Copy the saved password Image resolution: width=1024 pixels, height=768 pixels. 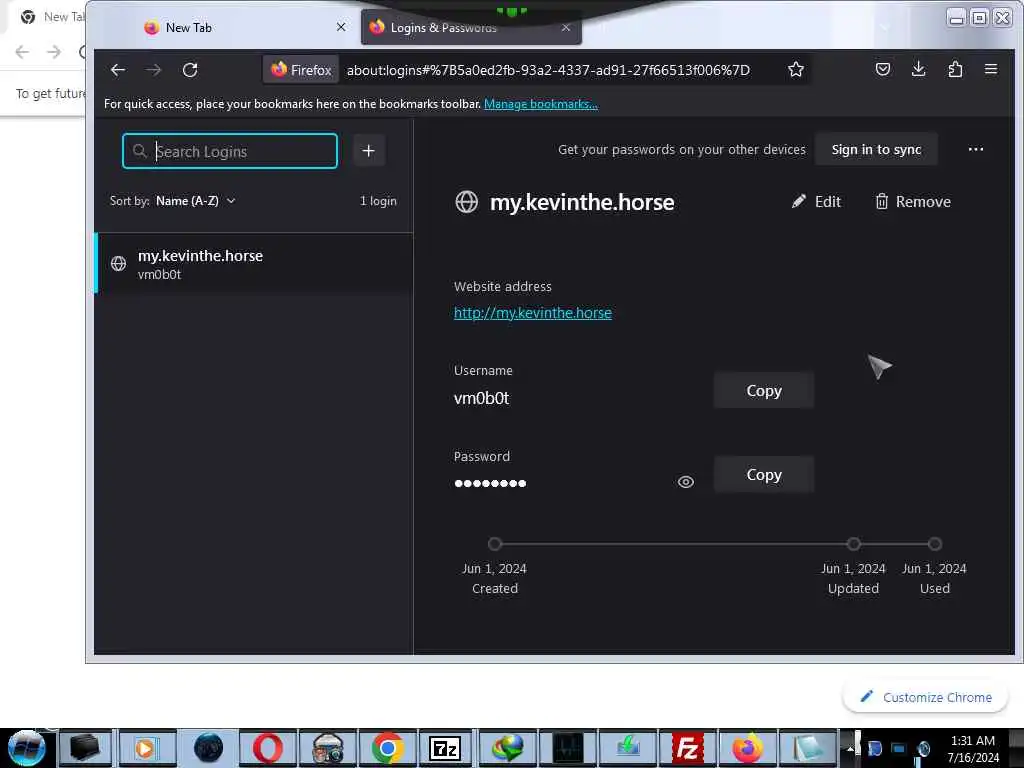(x=763, y=475)
